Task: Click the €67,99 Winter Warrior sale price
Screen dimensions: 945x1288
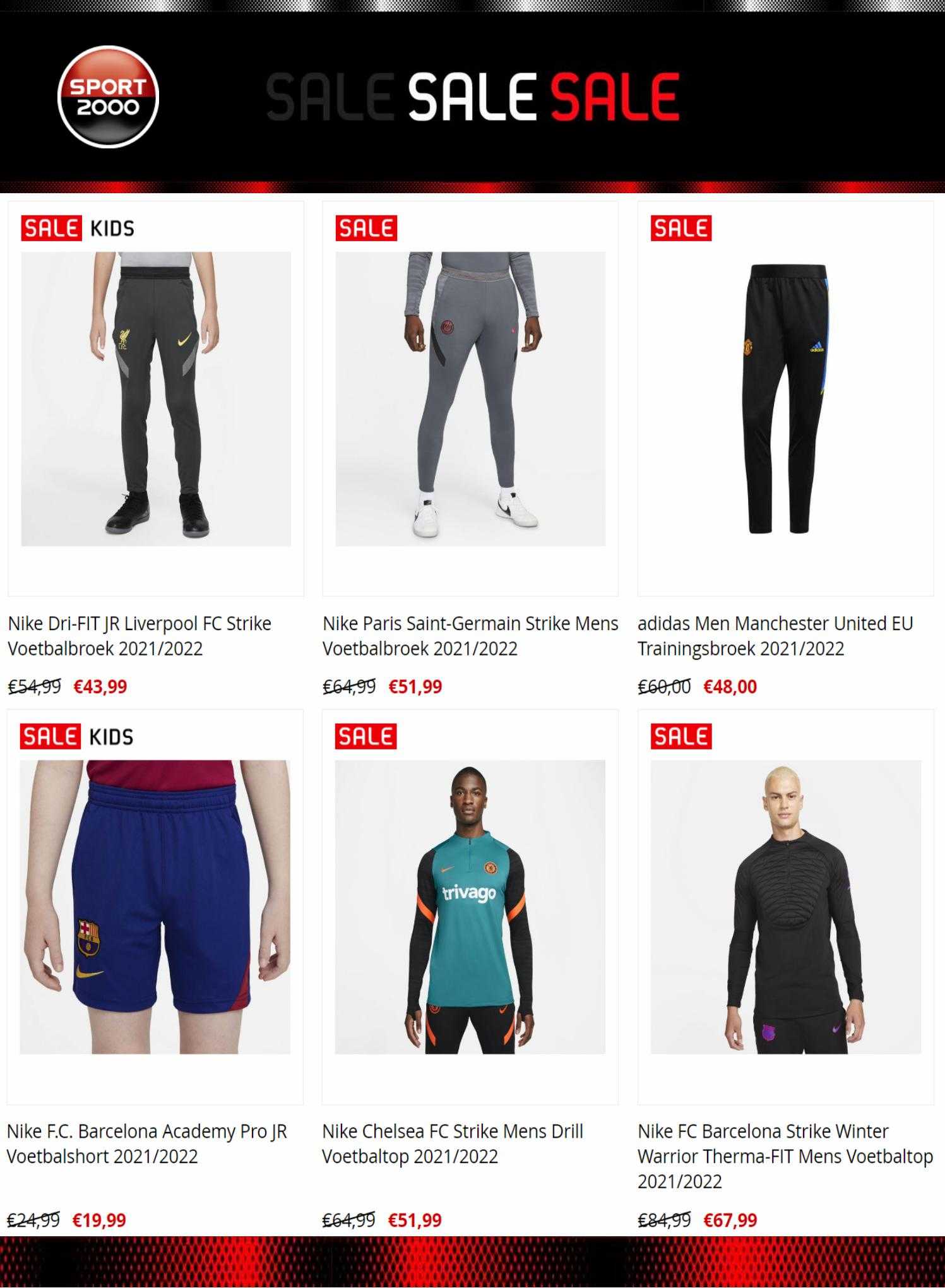Action: [730, 1220]
